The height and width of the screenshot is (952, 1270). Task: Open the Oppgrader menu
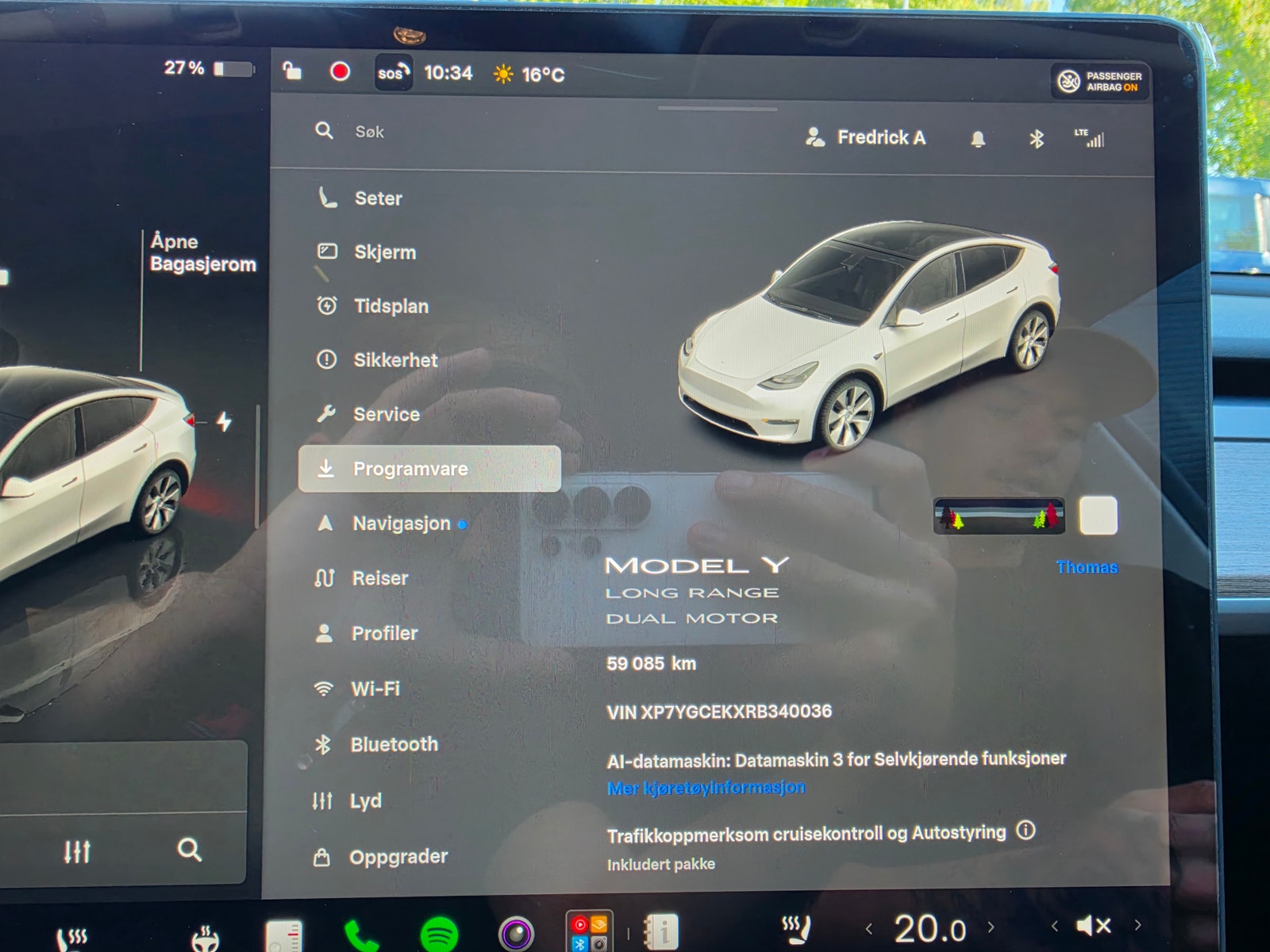(380, 857)
